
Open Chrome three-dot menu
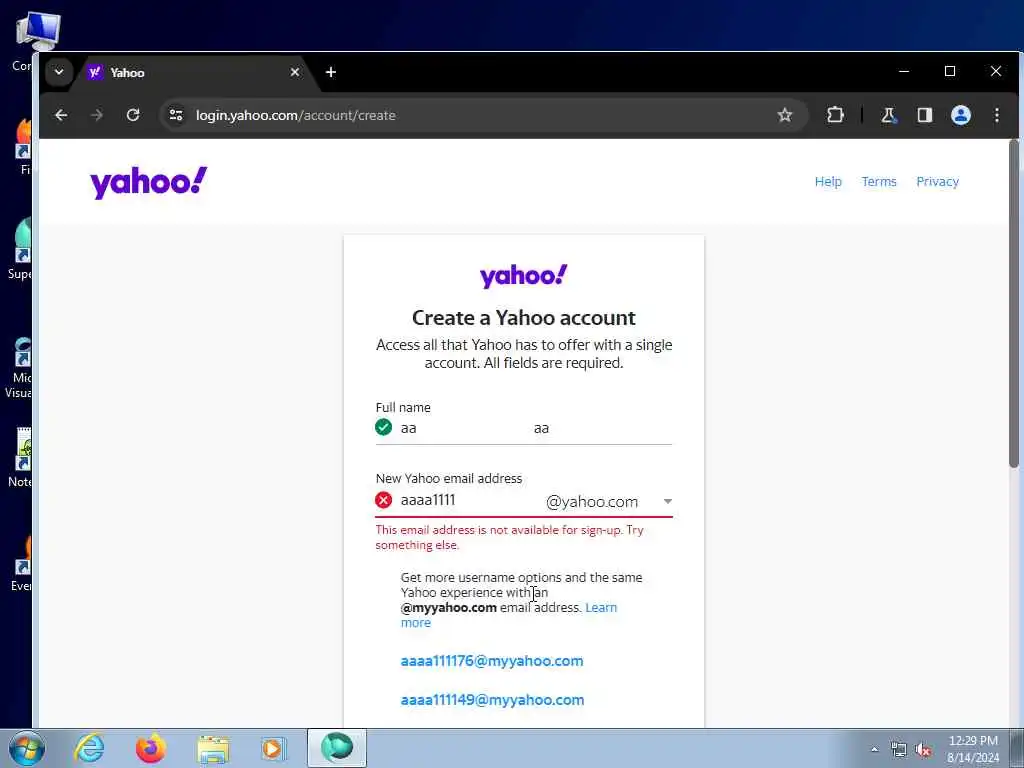pos(997,116)
